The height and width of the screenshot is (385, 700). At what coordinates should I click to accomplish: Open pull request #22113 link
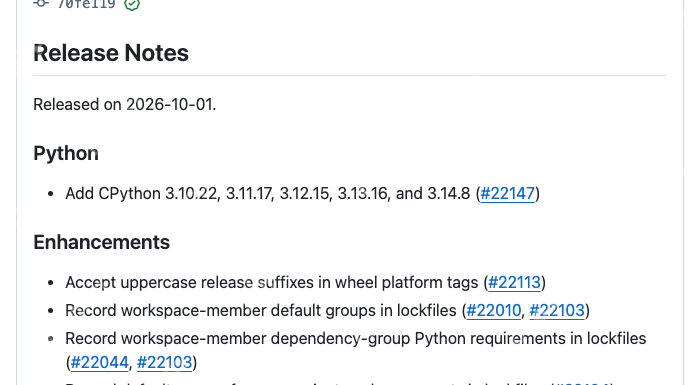click(x=514, y=283)
